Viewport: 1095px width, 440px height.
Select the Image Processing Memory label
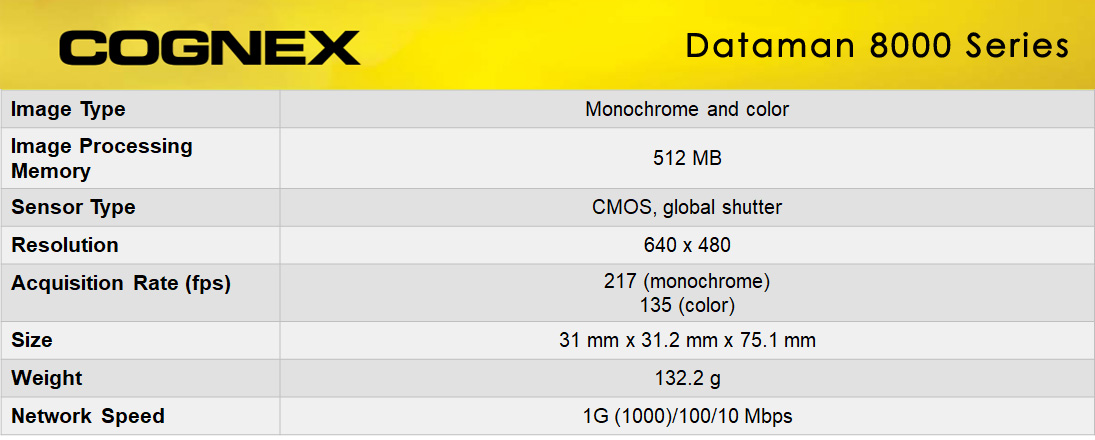[101, 159]
